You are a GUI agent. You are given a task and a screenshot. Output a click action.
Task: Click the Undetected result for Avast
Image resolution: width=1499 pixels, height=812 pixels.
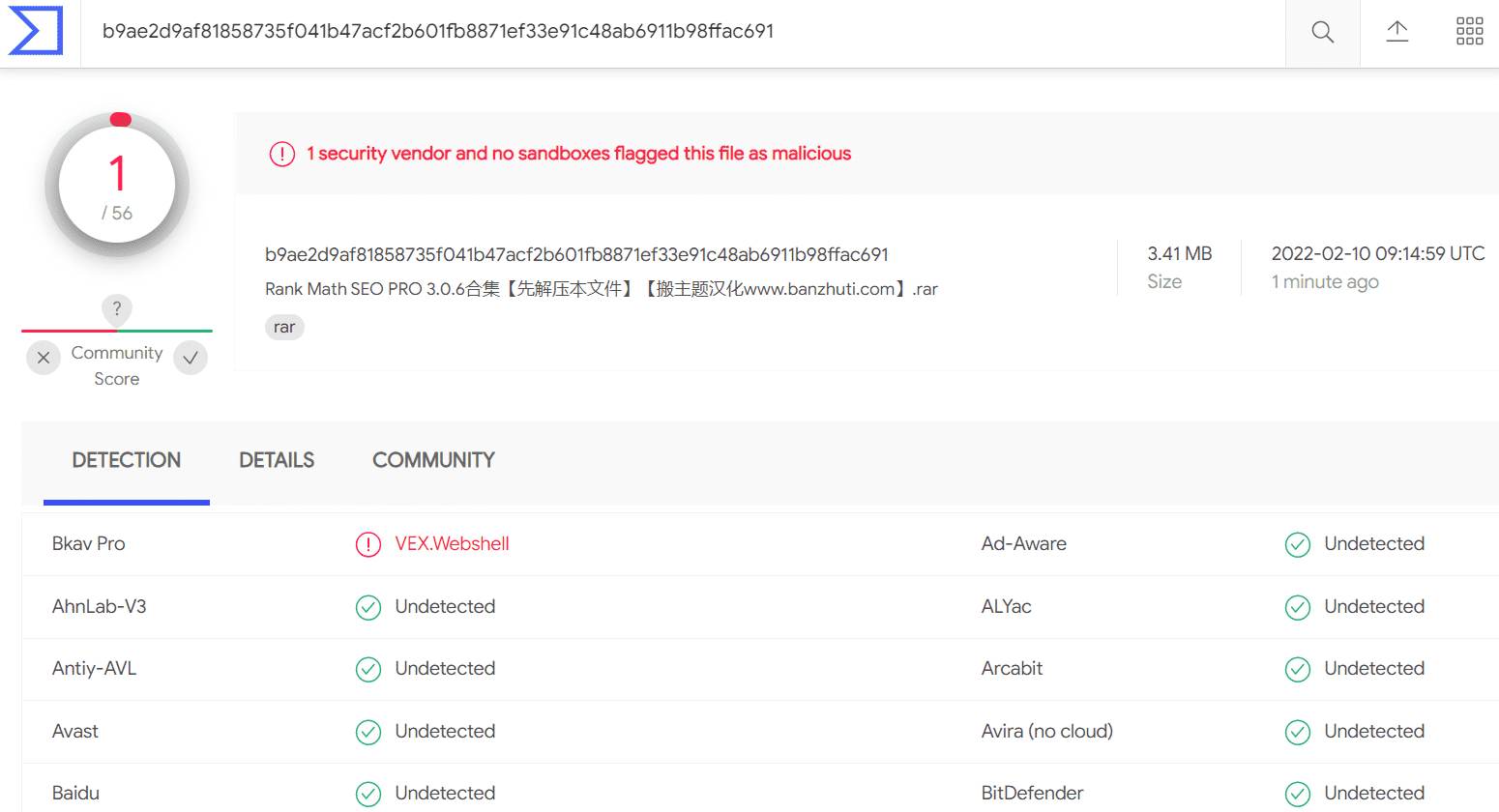pos(445,731)
